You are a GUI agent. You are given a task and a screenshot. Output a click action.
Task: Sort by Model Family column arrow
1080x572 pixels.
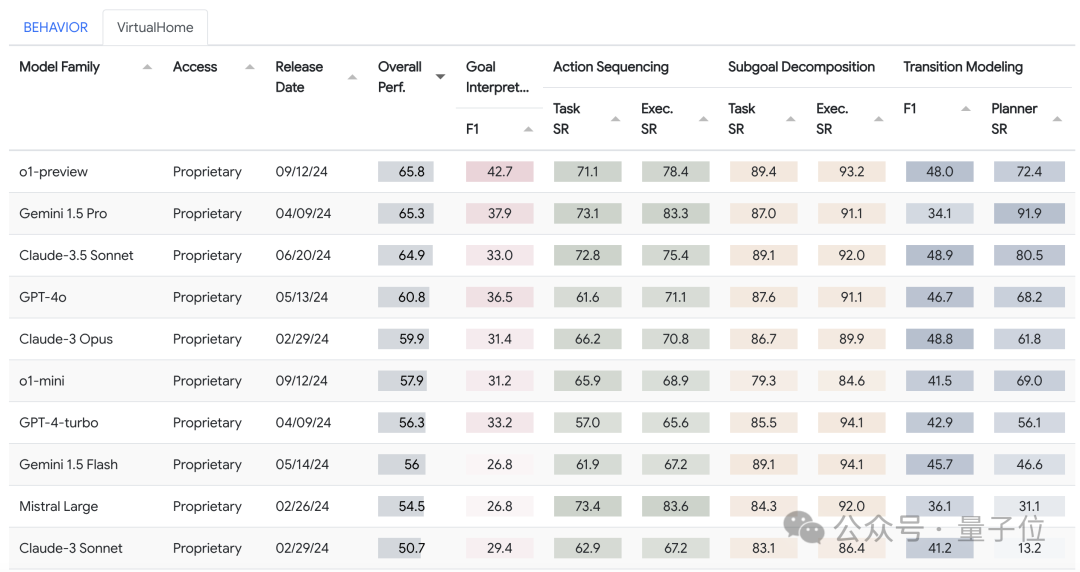(148, 67)
